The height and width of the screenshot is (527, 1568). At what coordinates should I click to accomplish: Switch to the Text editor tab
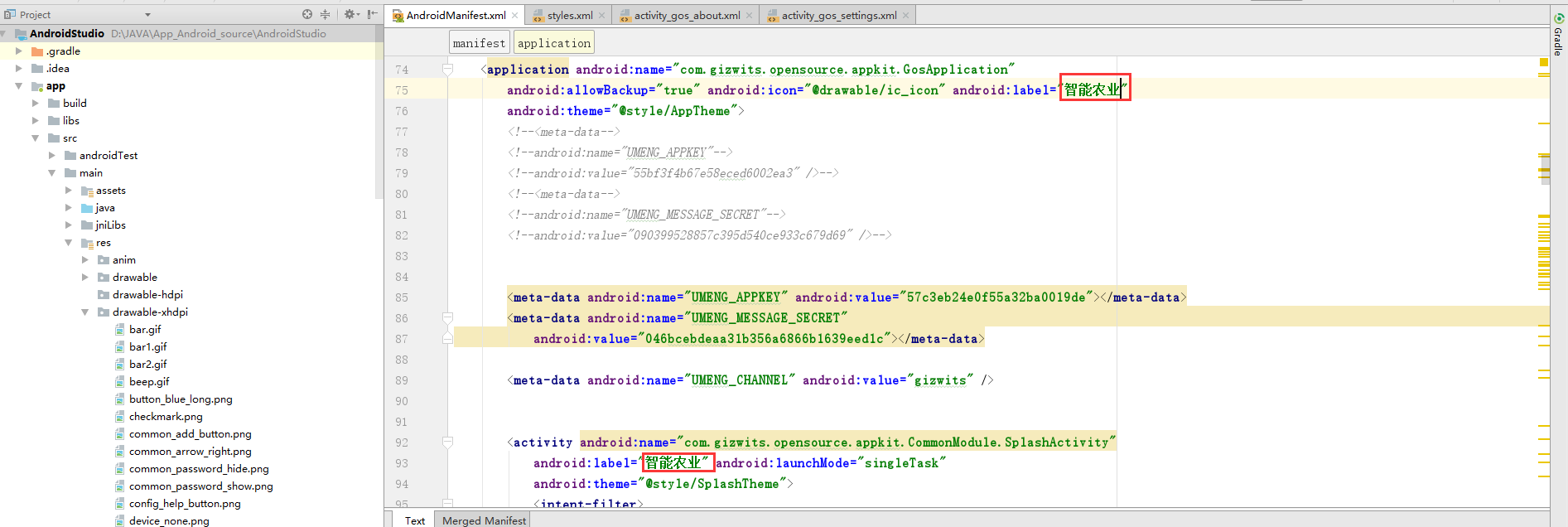[x=415, y=520]
